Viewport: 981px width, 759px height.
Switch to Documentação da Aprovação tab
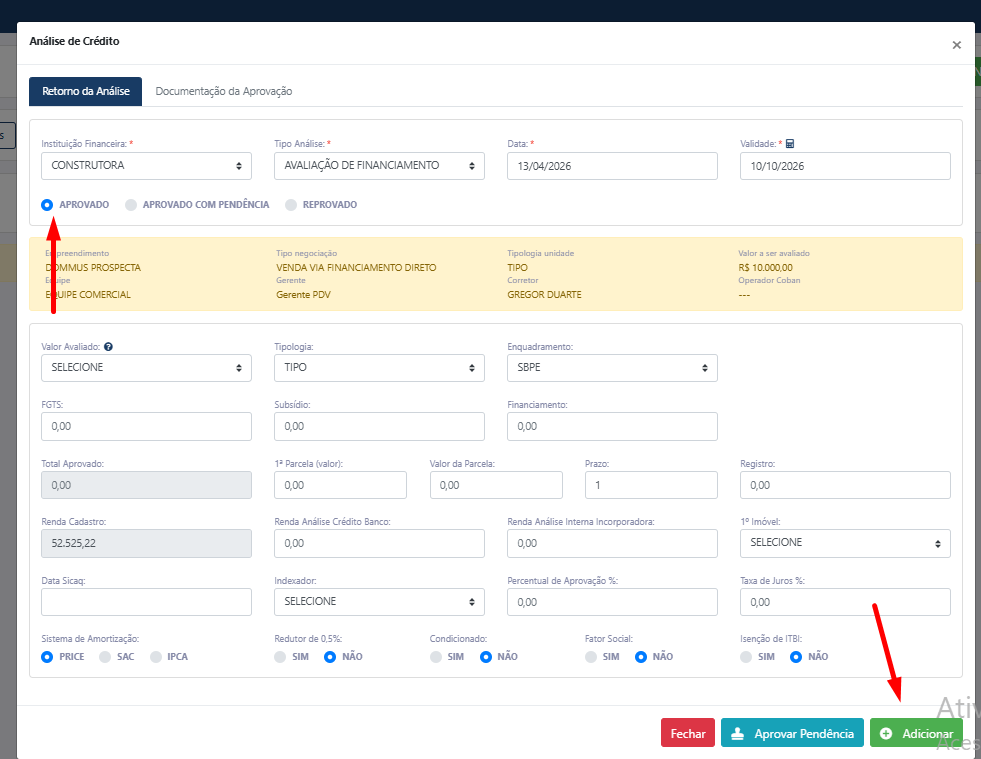pos(224,91)
